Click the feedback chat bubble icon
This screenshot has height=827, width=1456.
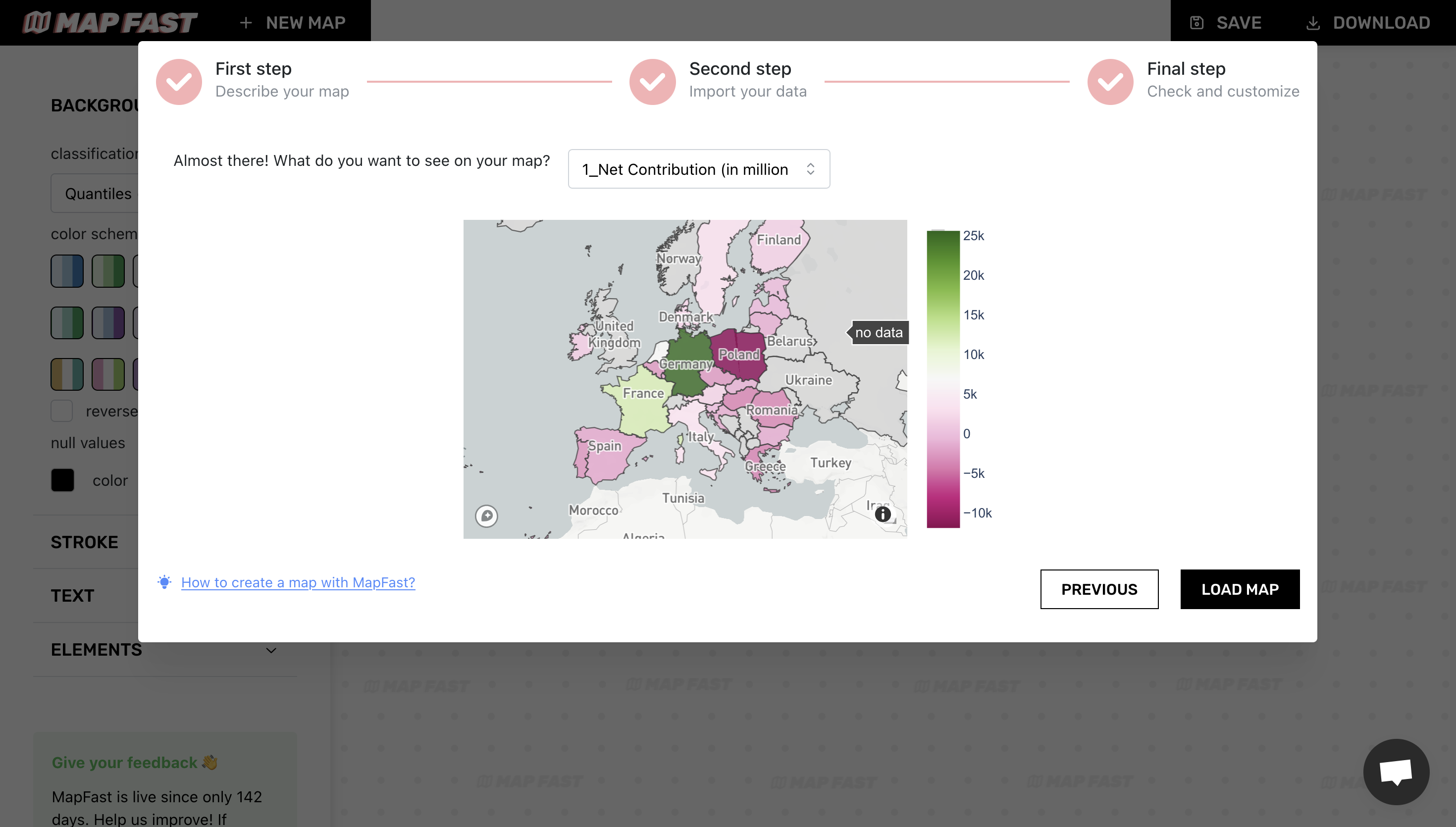point(1396,771)
